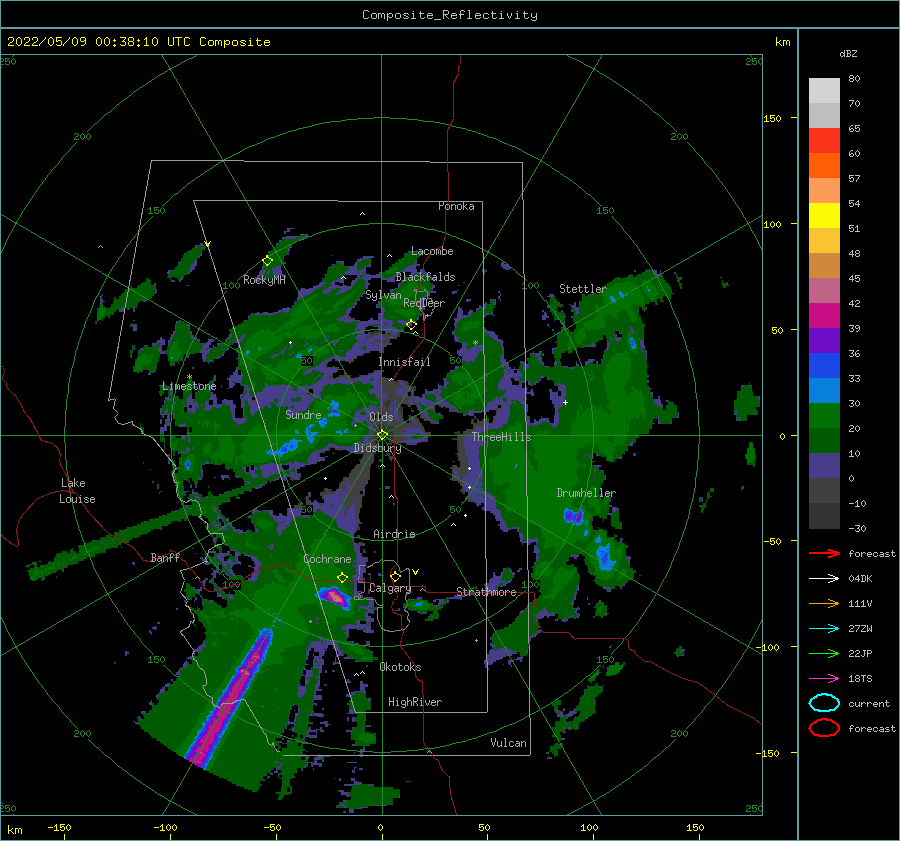Click the yellow diamond marker above RockyMH

(x=267, y=261)
